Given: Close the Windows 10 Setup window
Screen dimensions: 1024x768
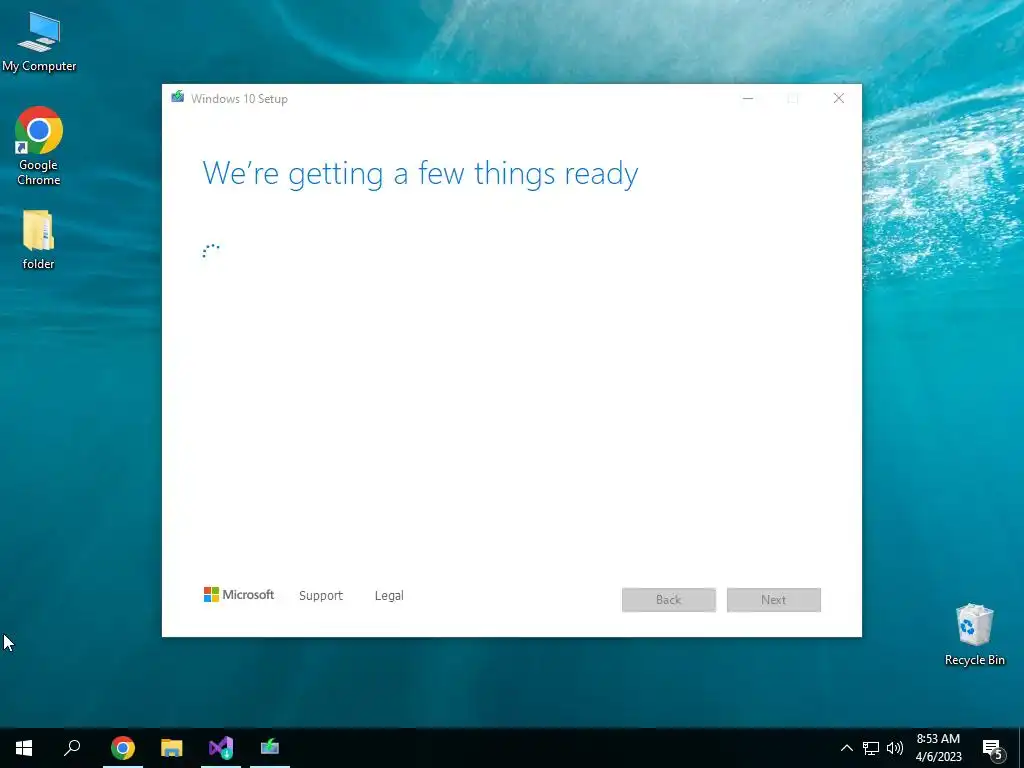Looking at the screenshot, I should tap(839, 99).
